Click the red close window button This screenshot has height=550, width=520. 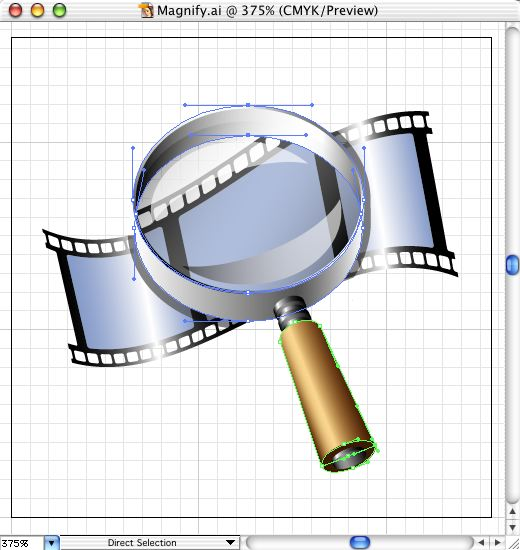point(15,11)
